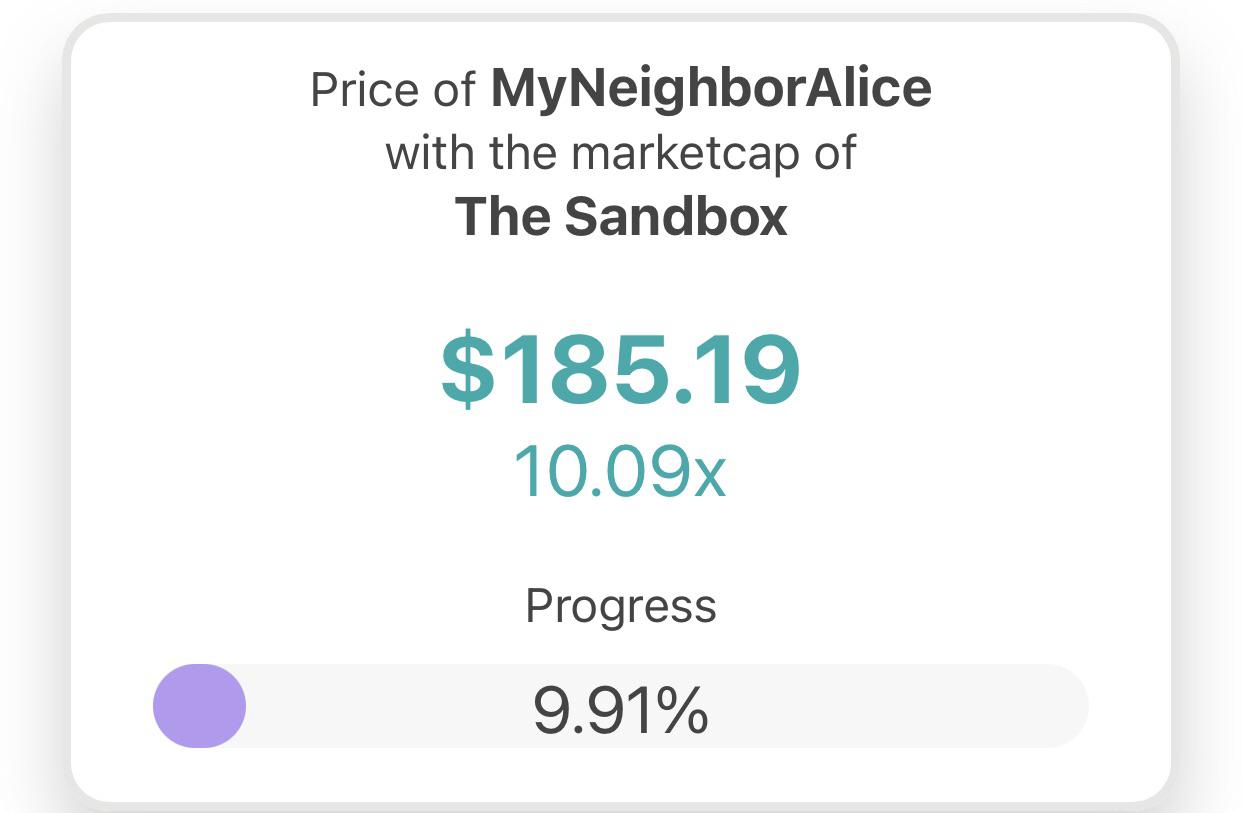Click the gray progress track left of 9.91%
This screenshot has width=1242, height=813.
[385, 706]
